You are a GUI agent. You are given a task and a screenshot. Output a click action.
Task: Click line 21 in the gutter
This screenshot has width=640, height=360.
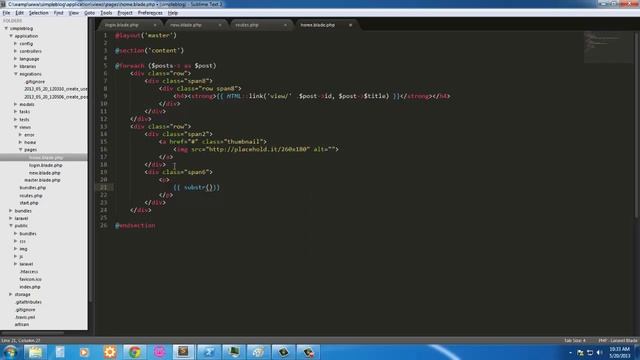tap(104, 187)
